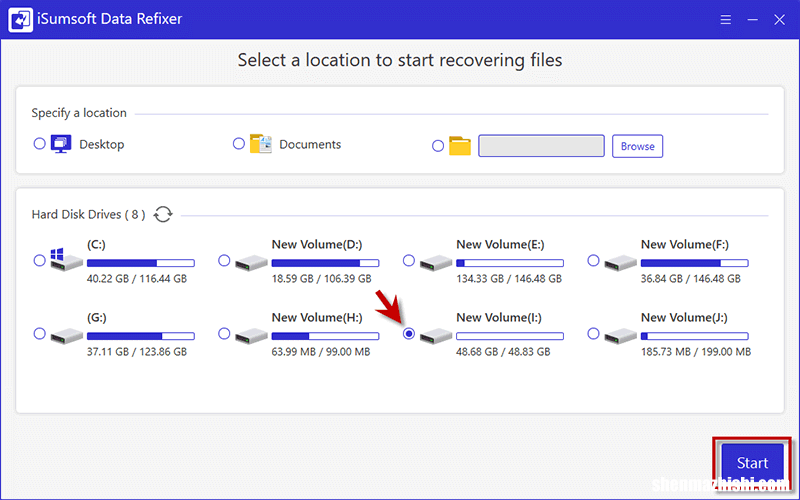Screen dimensions: 800x500
Task: Select the (C:) drive radio button
Action: pos(39,261)
